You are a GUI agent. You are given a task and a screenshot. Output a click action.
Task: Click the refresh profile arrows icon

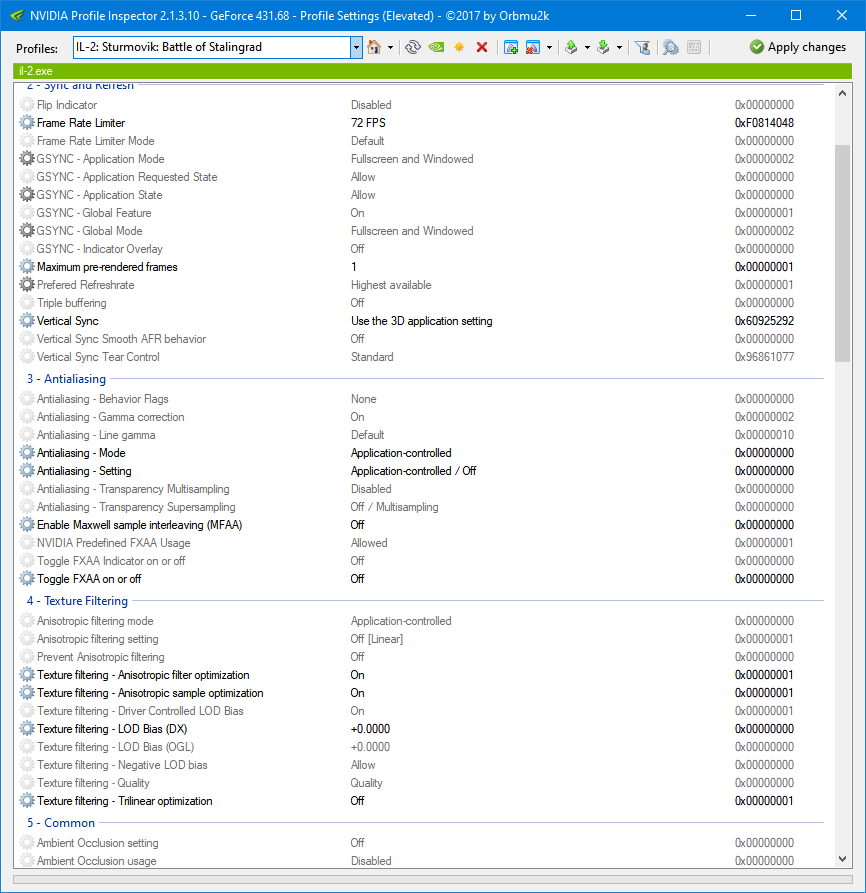pyautogui.click(x=413, y=47)
